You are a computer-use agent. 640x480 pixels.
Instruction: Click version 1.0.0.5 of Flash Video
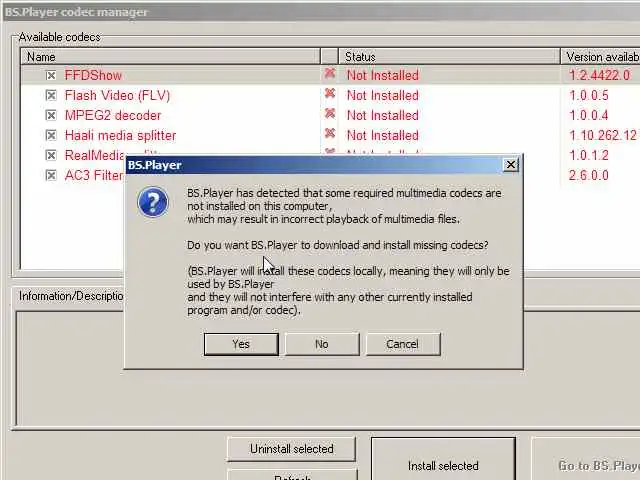click(589, 96)
